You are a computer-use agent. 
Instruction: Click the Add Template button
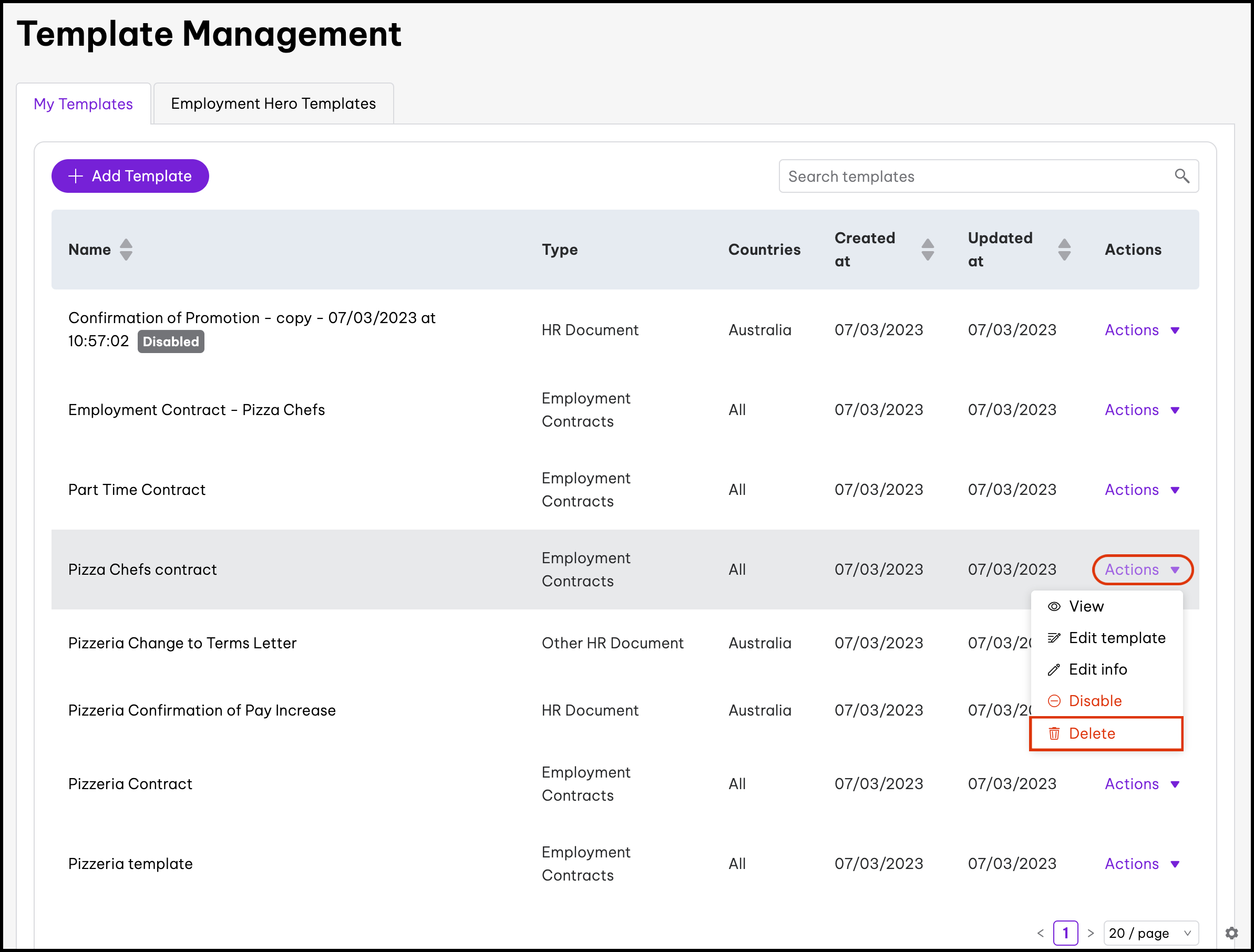click(x=130, y=176)
